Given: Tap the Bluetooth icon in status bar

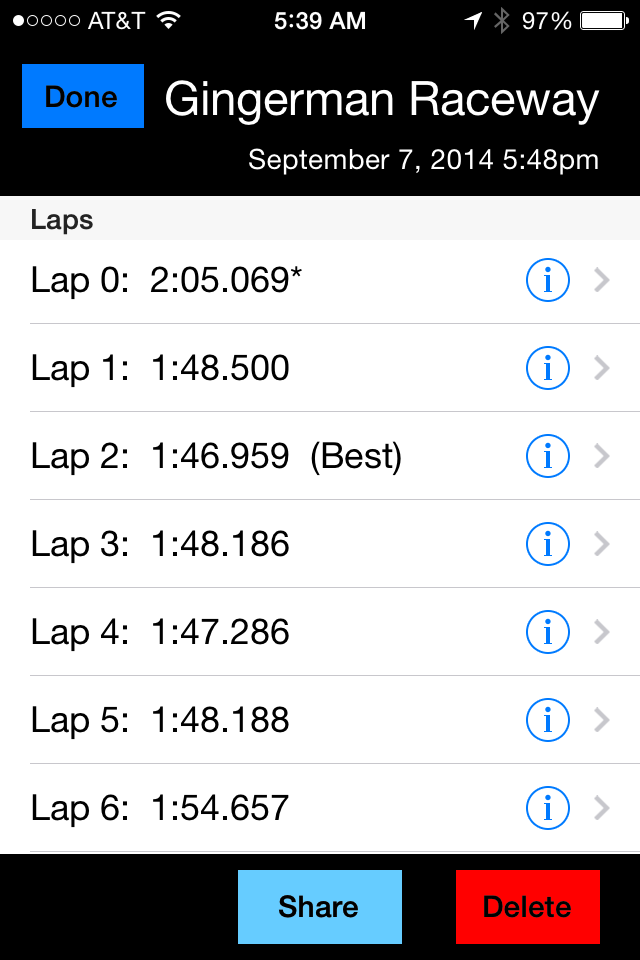Looking at the screenshot, I should click(501, 20).
